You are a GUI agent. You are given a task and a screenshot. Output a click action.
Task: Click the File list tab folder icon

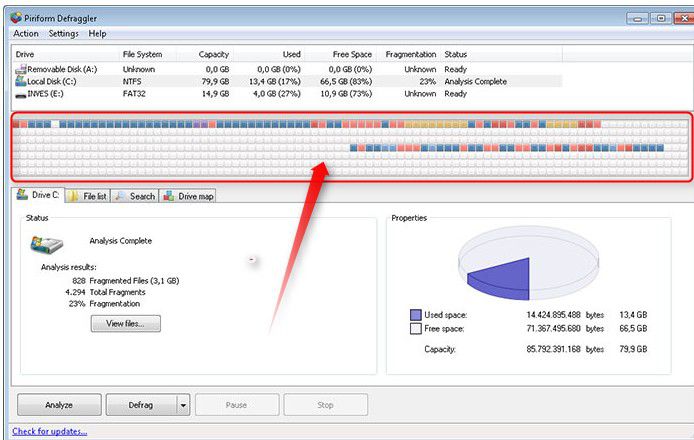[73, 196]
